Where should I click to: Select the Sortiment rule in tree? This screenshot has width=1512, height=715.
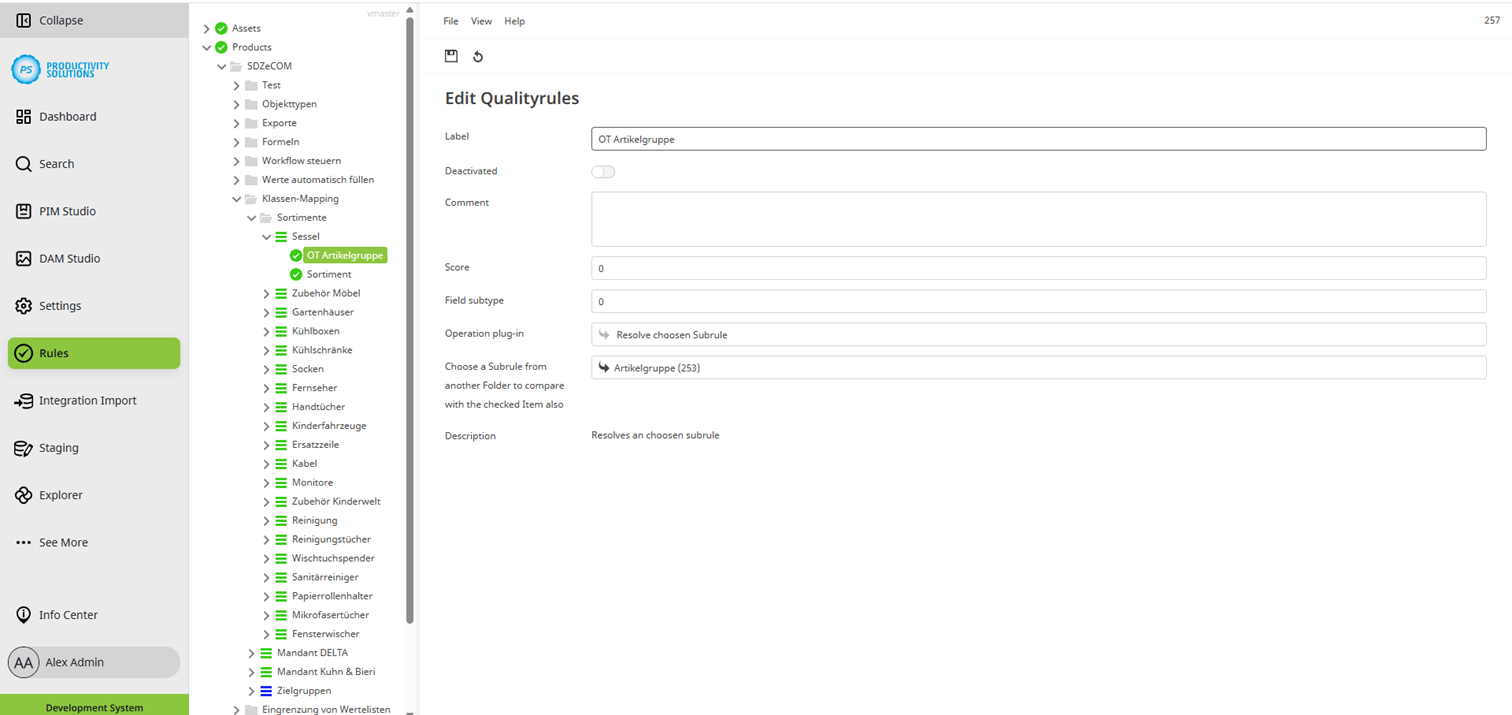pyautogui.click(x=328, y=275)
